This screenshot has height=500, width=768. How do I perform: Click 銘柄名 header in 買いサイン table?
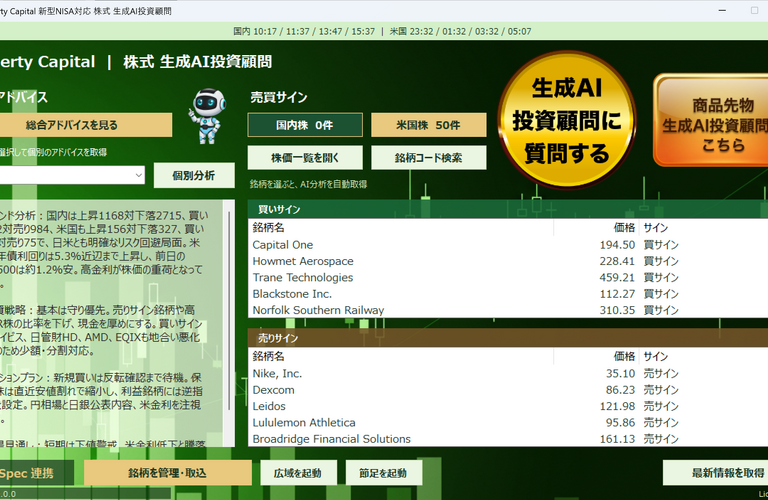pos(401,227)
